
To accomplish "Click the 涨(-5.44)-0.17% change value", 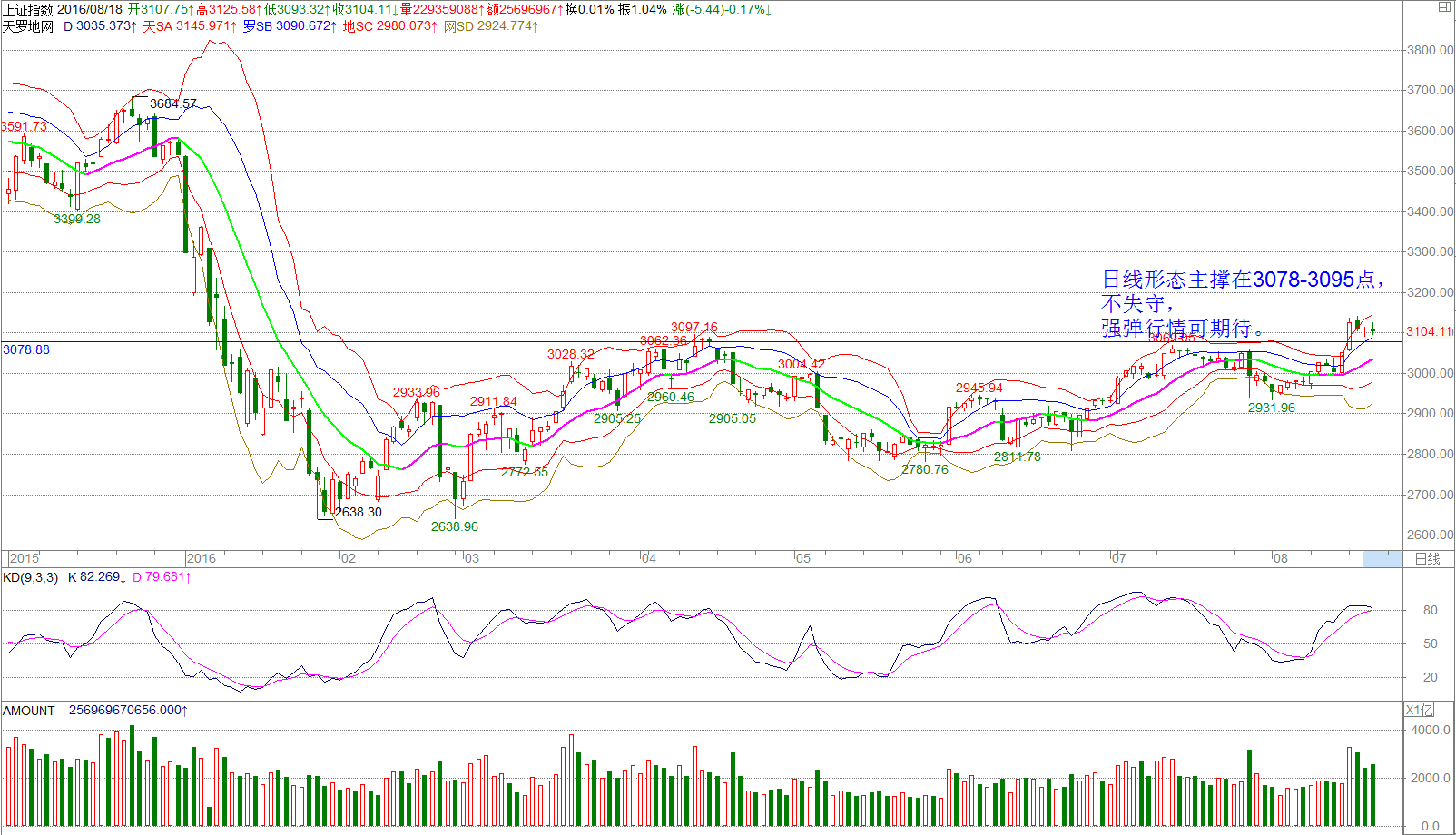I will (722, 9).
